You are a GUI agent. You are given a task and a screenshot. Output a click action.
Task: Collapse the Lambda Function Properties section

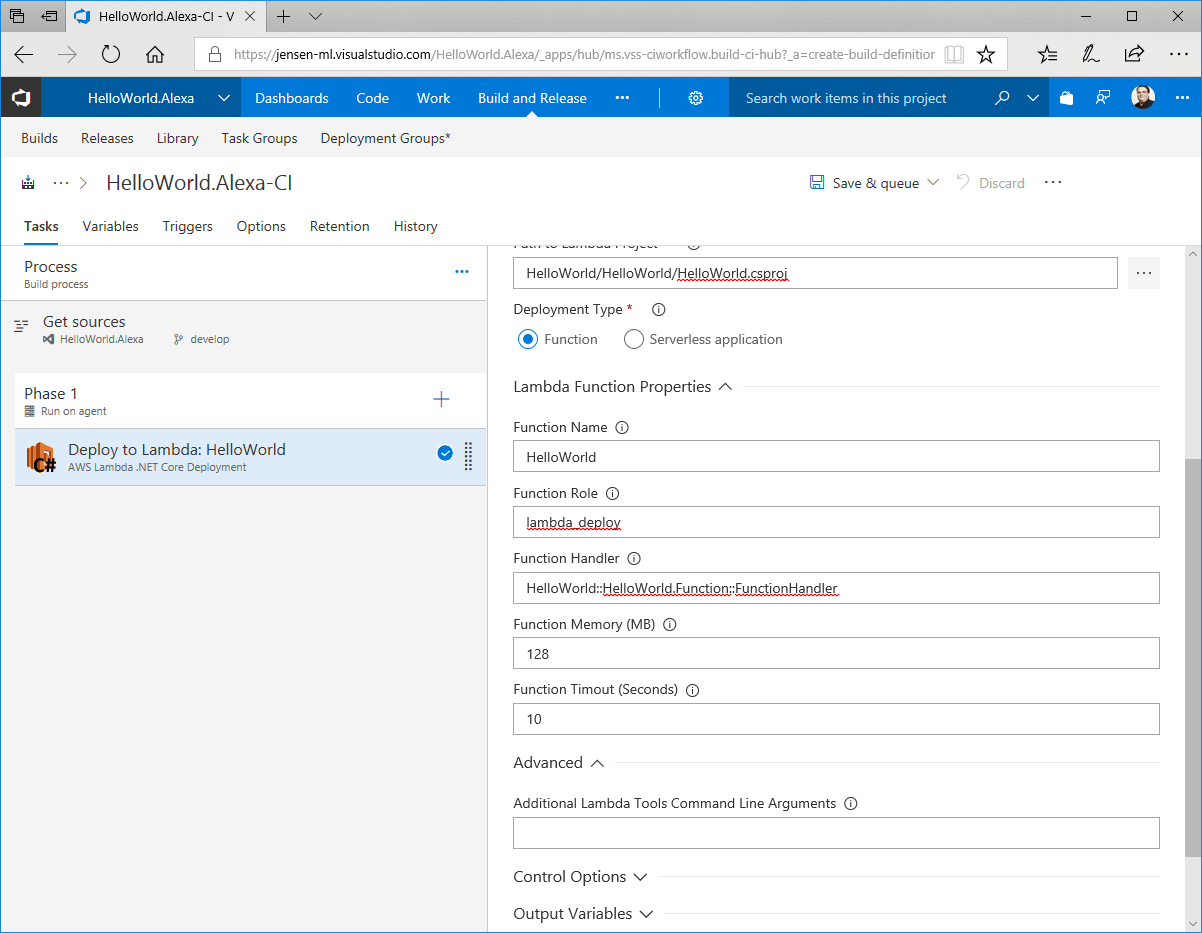(x=725, y=387)
